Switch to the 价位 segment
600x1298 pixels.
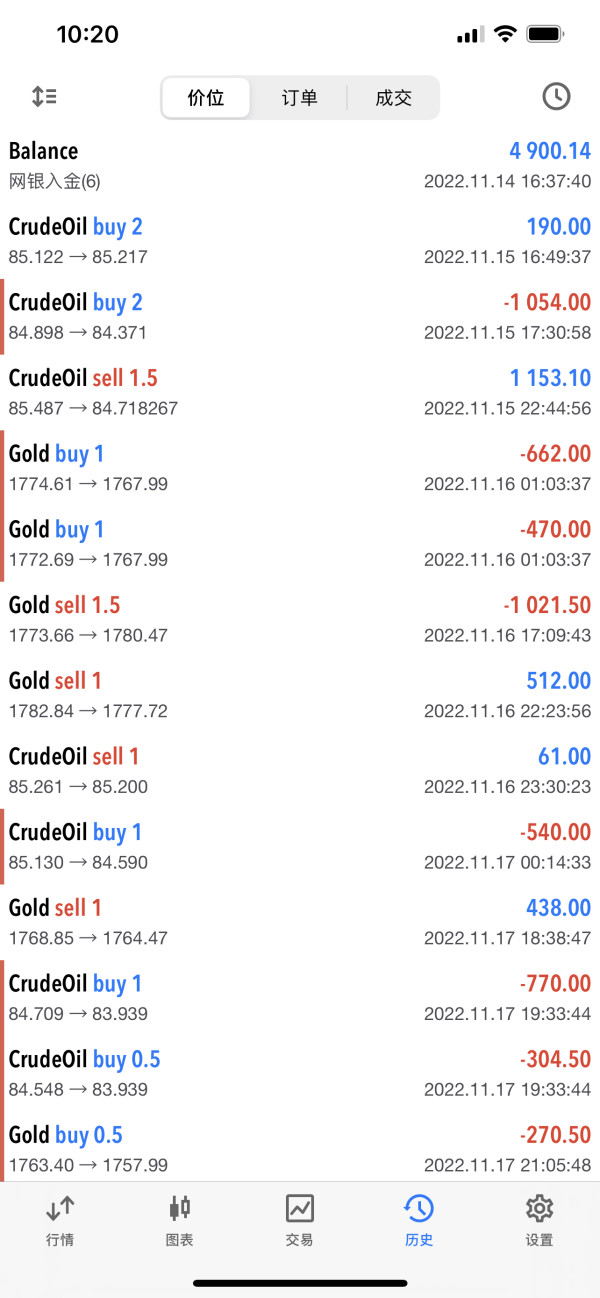pyautogui.click(x=206, y=98)
